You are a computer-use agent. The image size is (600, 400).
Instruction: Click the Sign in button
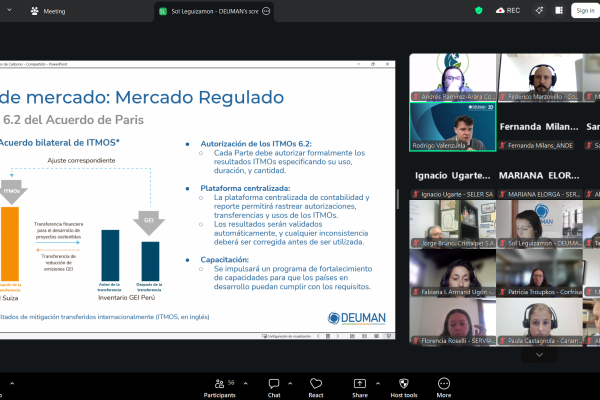(585, 10)
